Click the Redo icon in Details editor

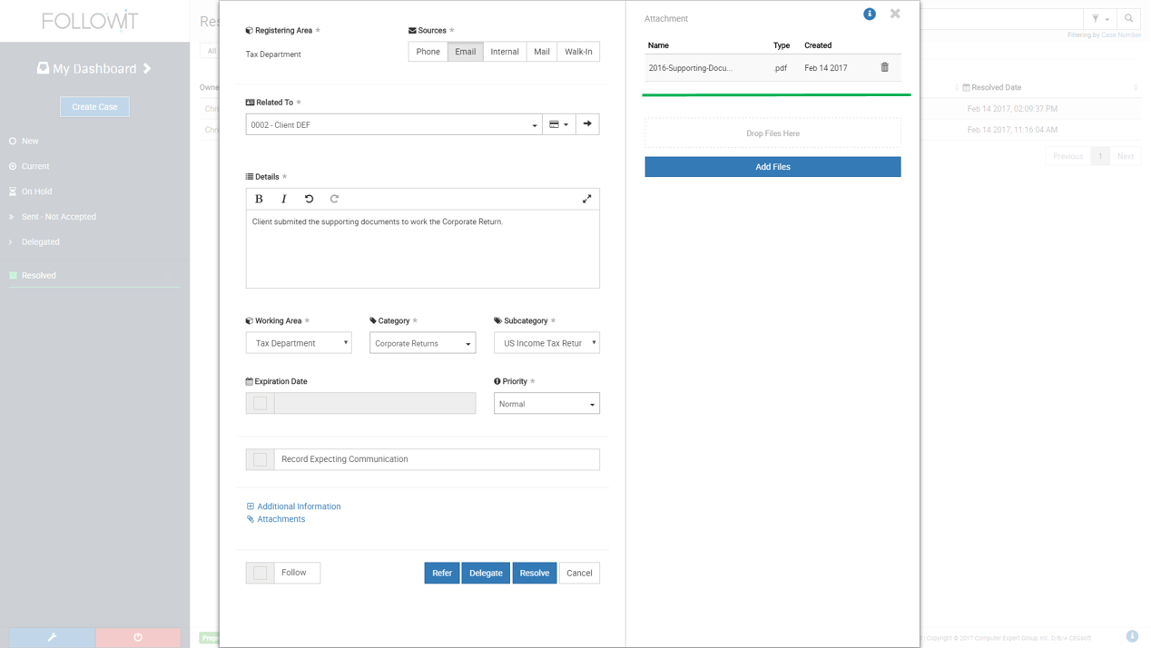(334, 199)
